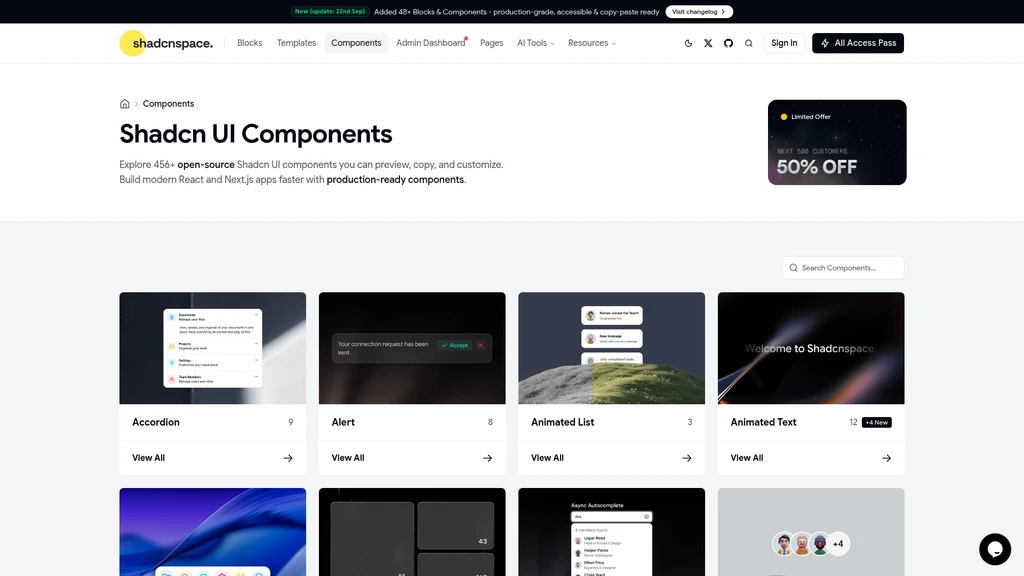Screen dimensions: 1024x576
Task: Click the Animated Text card title
Action: [x=763, y=423]
